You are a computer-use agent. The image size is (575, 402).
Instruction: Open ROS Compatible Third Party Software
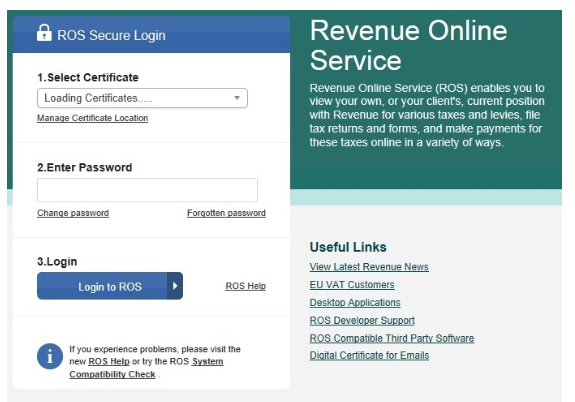[392, 338]
